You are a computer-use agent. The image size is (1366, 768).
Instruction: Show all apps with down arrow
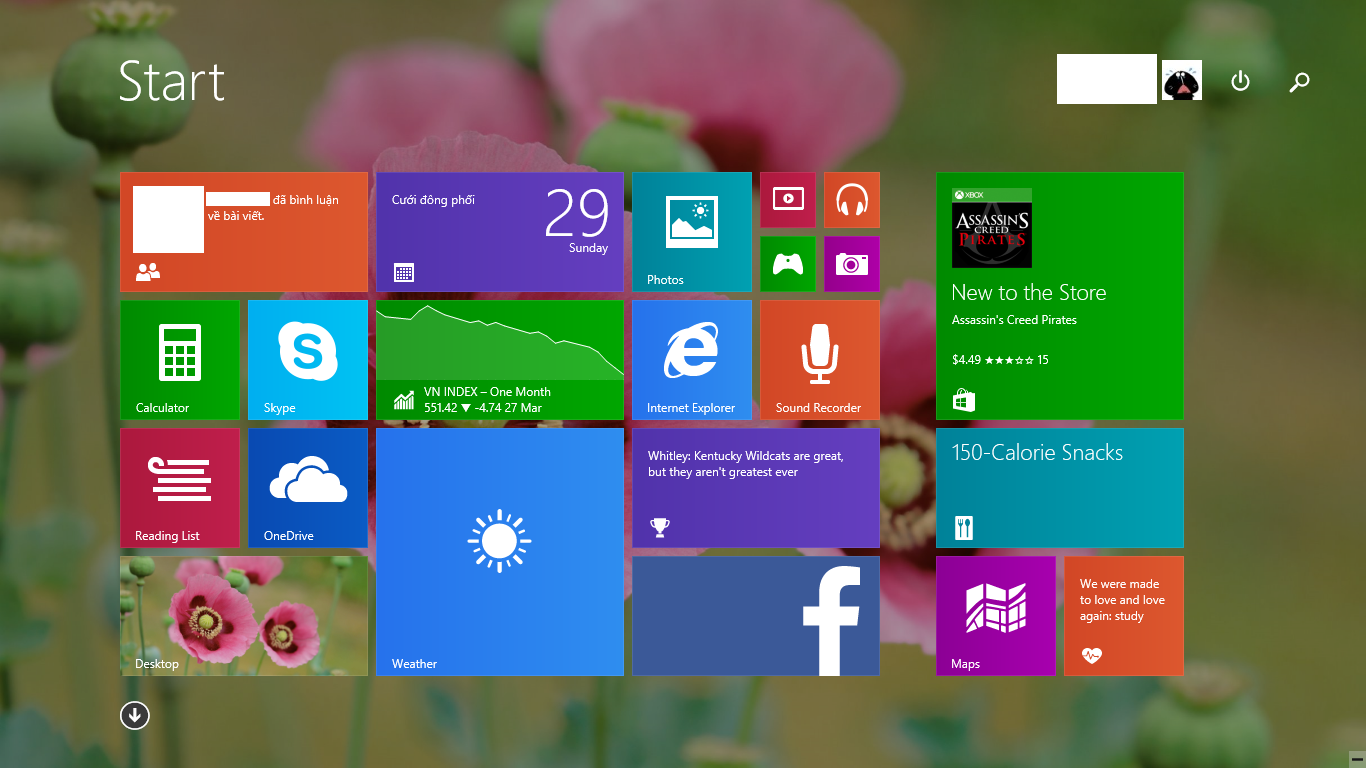(135, 715)
